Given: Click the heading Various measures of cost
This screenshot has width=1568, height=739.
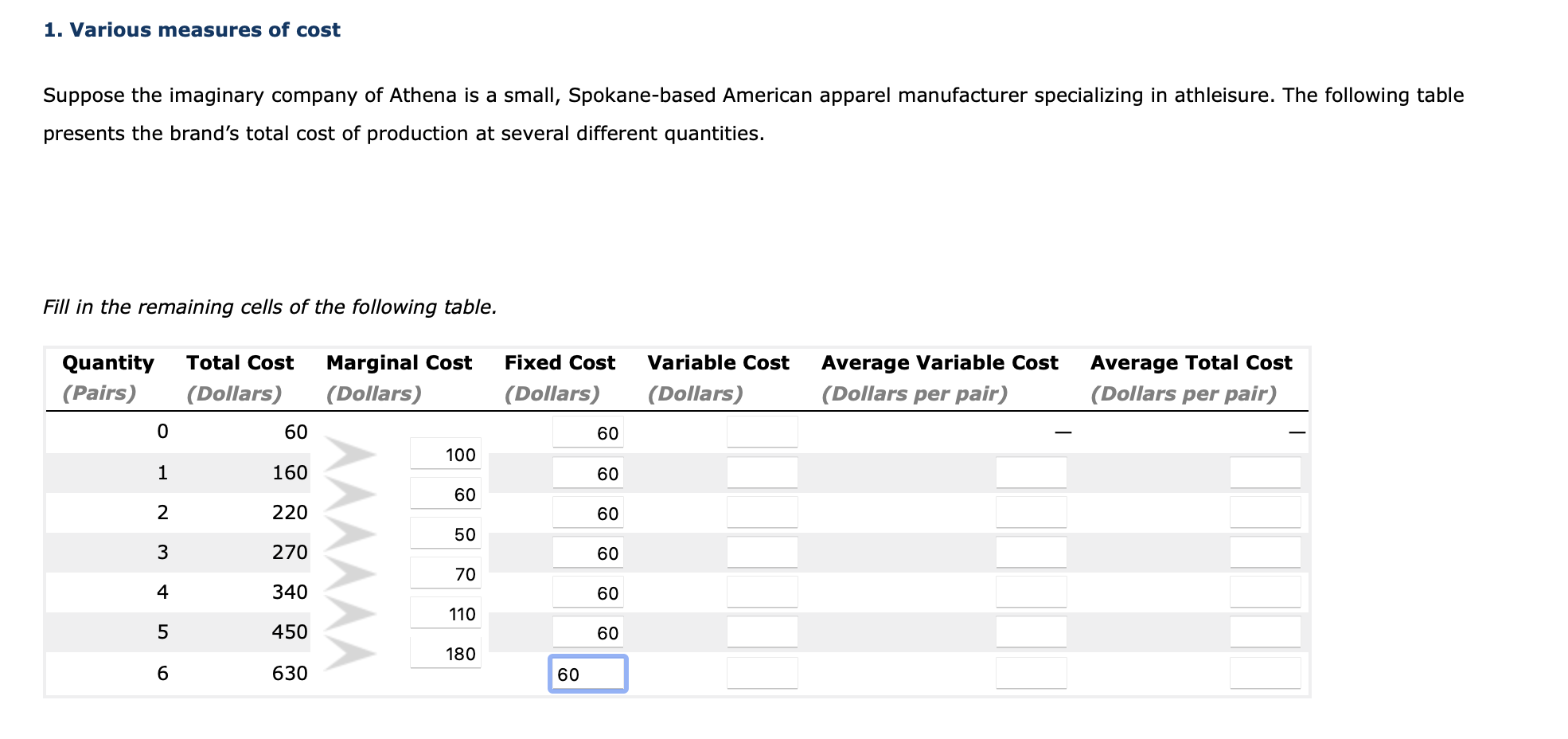Looking at the screenshot, I should pos(191,30).
